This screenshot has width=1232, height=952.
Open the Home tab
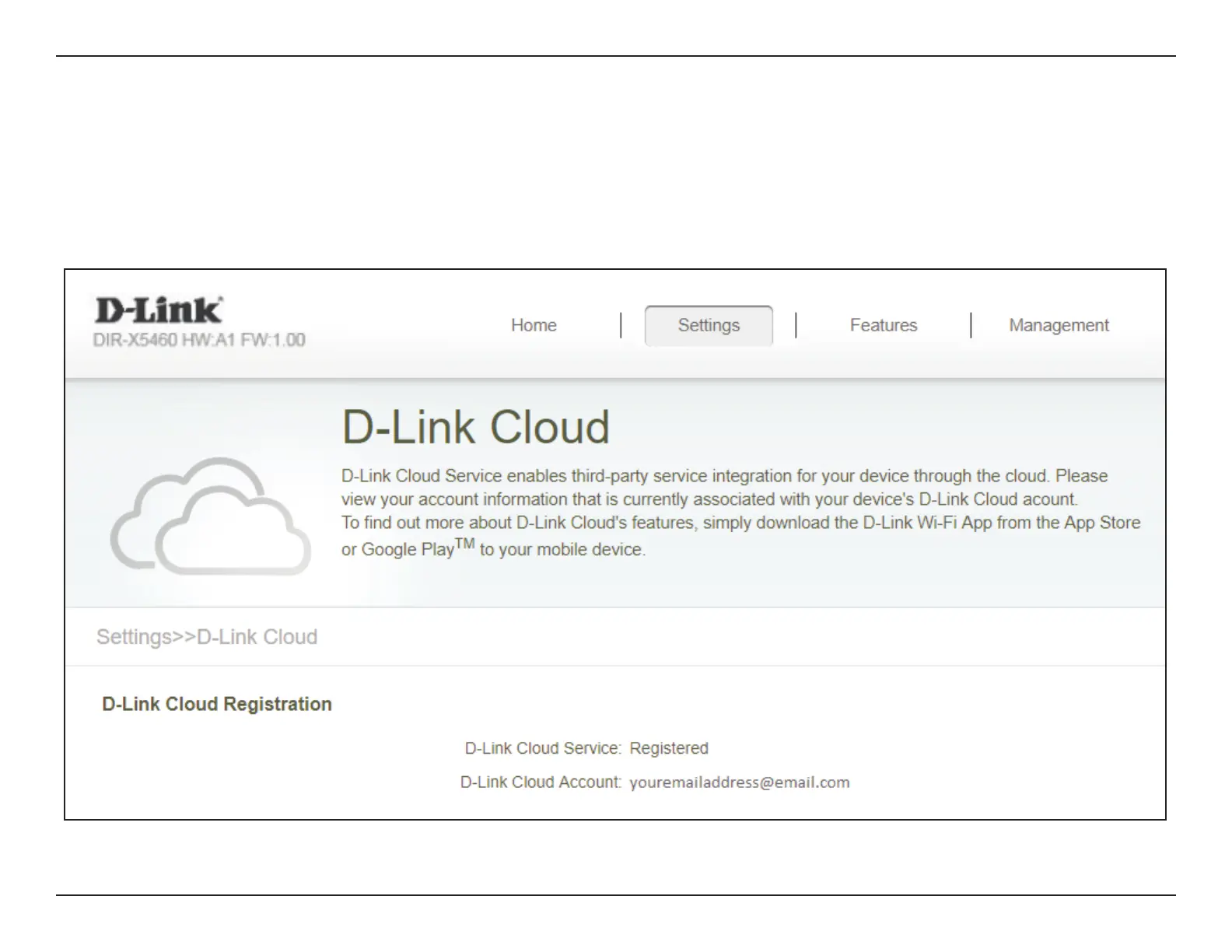click(534, 325)
